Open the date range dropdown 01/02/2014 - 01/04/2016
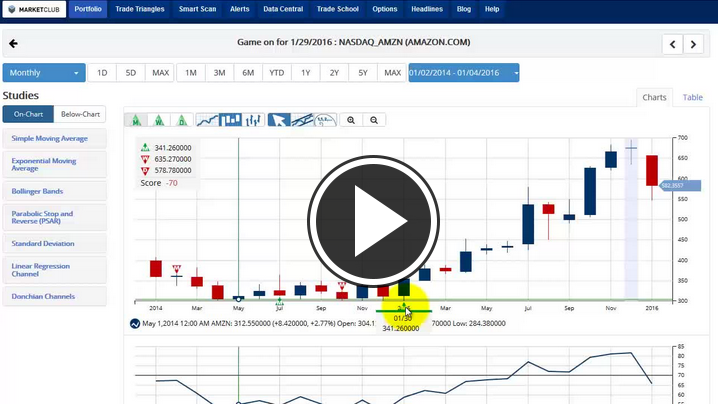This screenshot has height=404, width=718. click(464, 73)
